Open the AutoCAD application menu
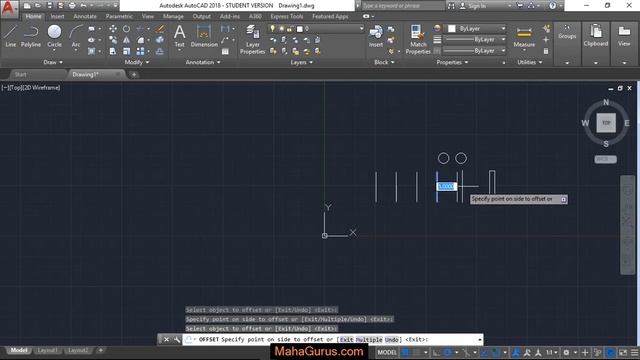Screen dimensions: 640x360 (9, 9)
